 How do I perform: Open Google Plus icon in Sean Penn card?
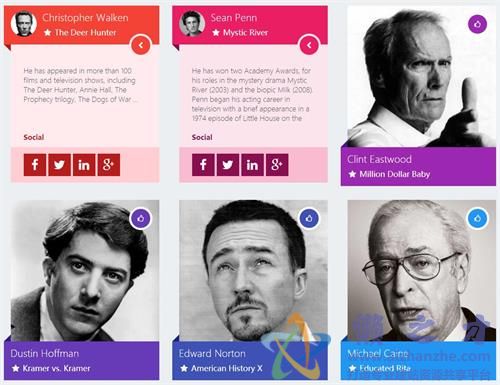click(x=277, y=165)
